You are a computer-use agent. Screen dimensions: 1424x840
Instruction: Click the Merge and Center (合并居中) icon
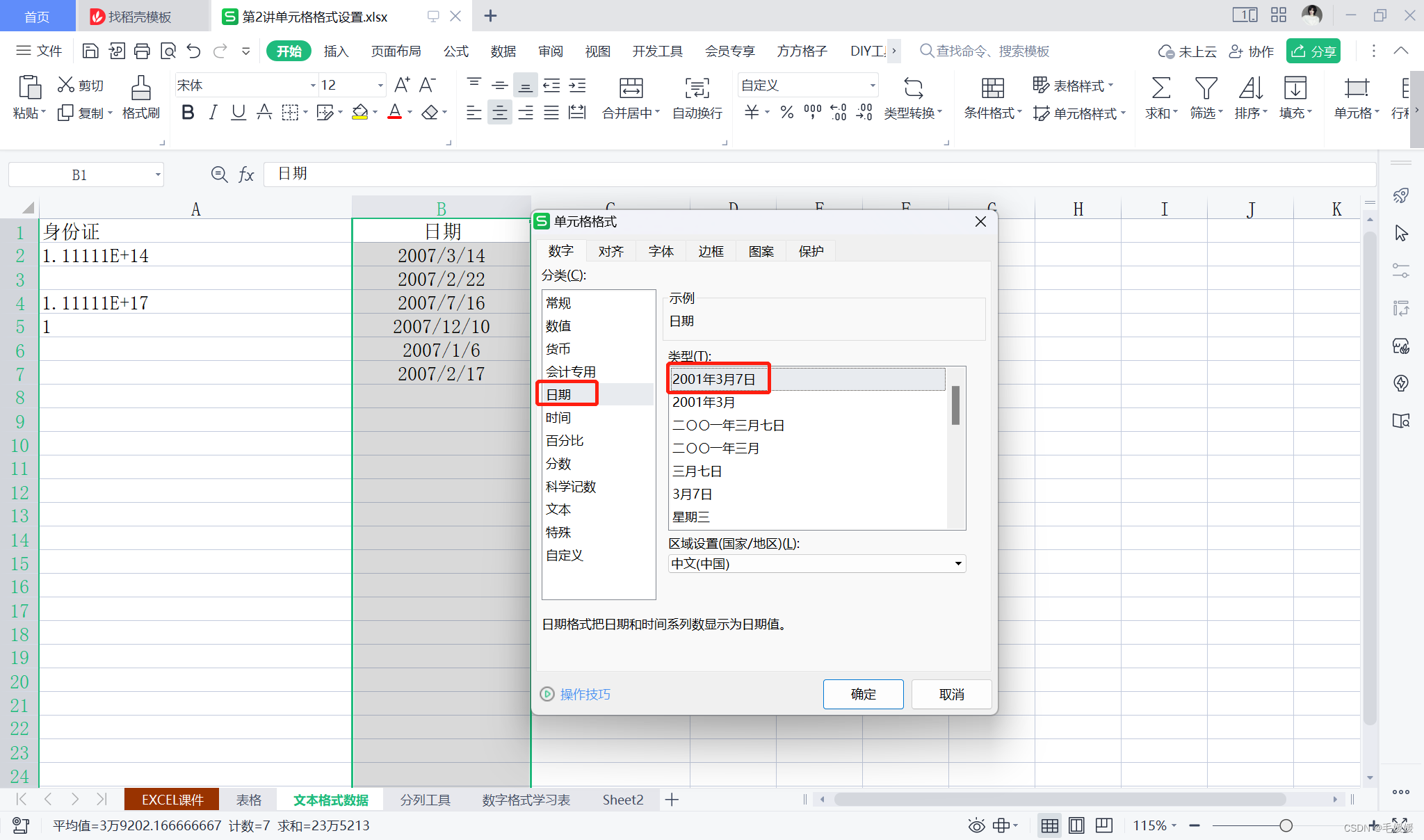coord(631,89)
